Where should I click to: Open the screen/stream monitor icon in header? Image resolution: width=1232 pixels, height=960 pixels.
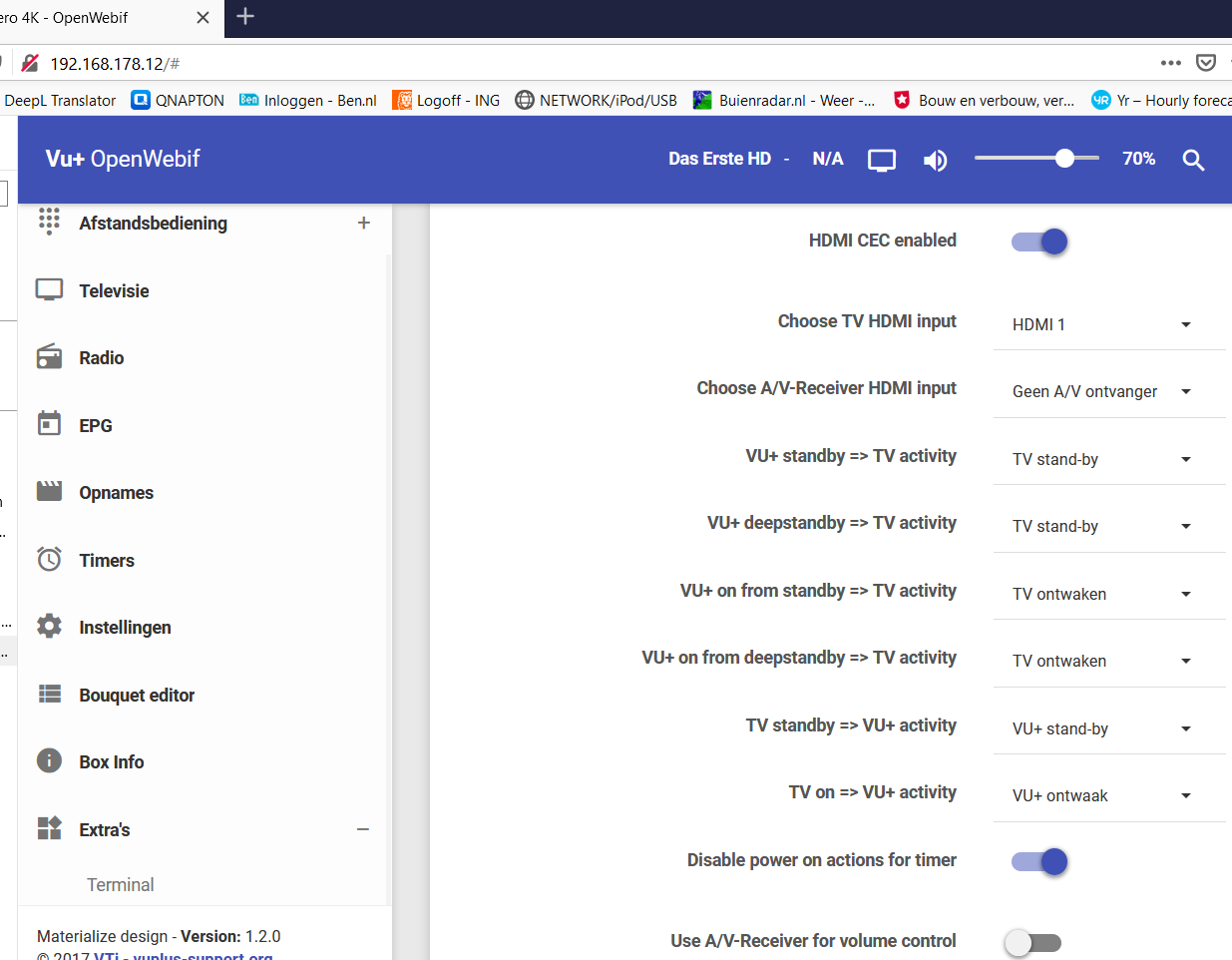(x=882, y=161)
